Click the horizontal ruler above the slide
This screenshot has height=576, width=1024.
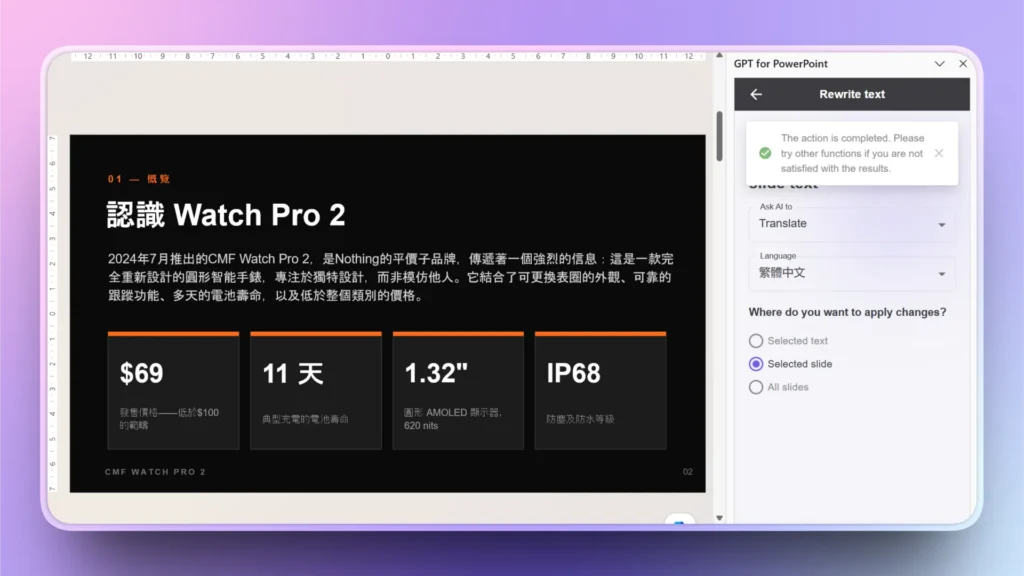pos(388,56)
